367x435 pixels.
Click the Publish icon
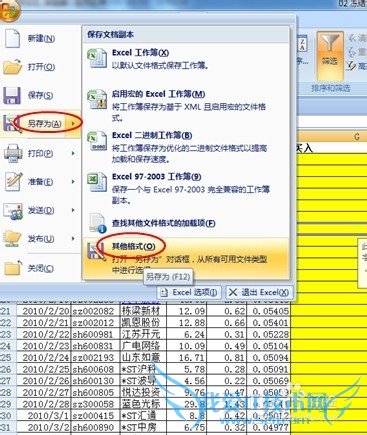[13, 239]
